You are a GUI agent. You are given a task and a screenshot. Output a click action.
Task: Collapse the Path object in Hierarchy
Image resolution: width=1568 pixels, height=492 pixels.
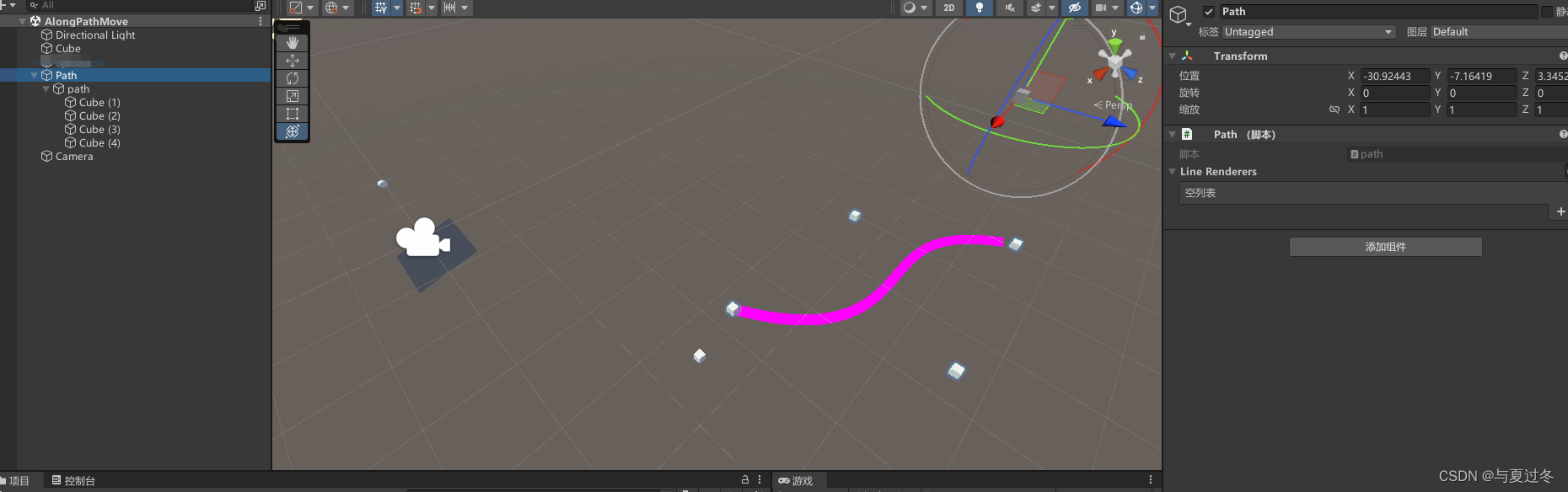pos(34,76)
